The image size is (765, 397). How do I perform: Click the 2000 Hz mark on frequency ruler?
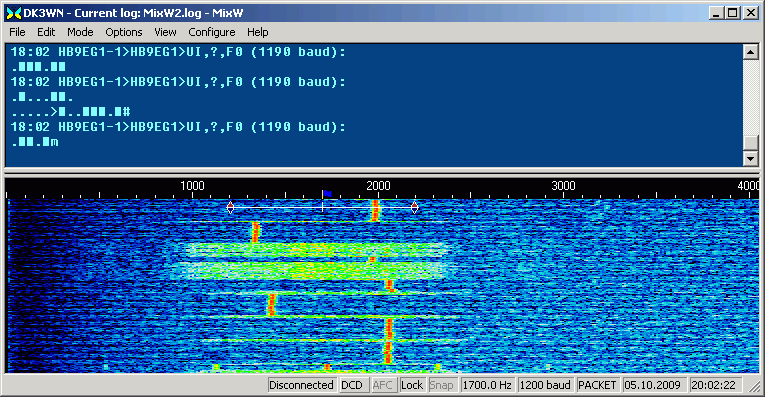[x=378, y=186]
